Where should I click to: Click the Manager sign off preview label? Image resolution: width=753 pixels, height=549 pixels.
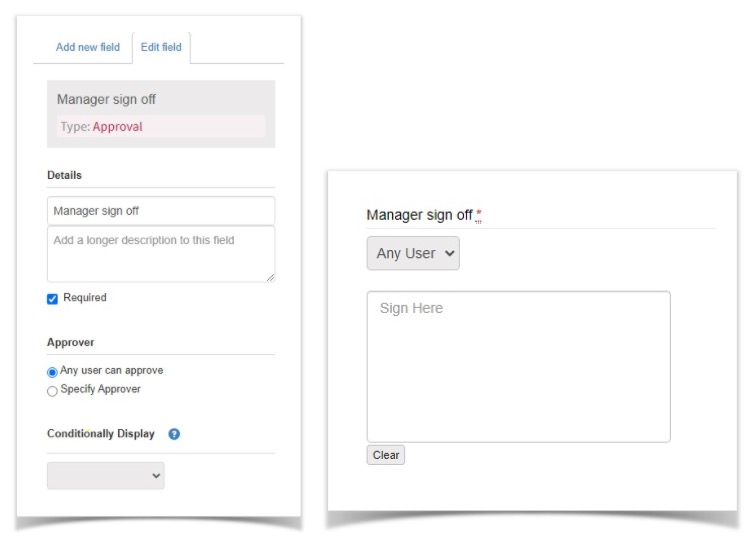(419, 215)
